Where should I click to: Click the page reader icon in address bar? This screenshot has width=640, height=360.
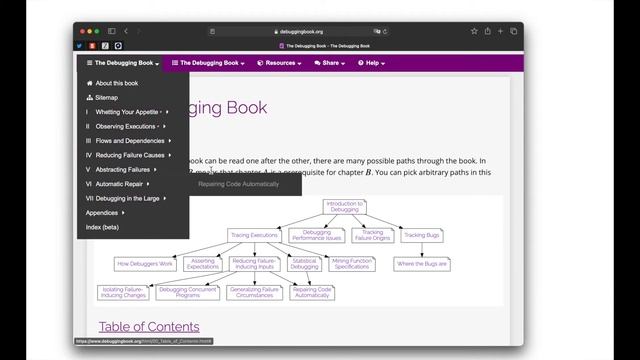212,31
